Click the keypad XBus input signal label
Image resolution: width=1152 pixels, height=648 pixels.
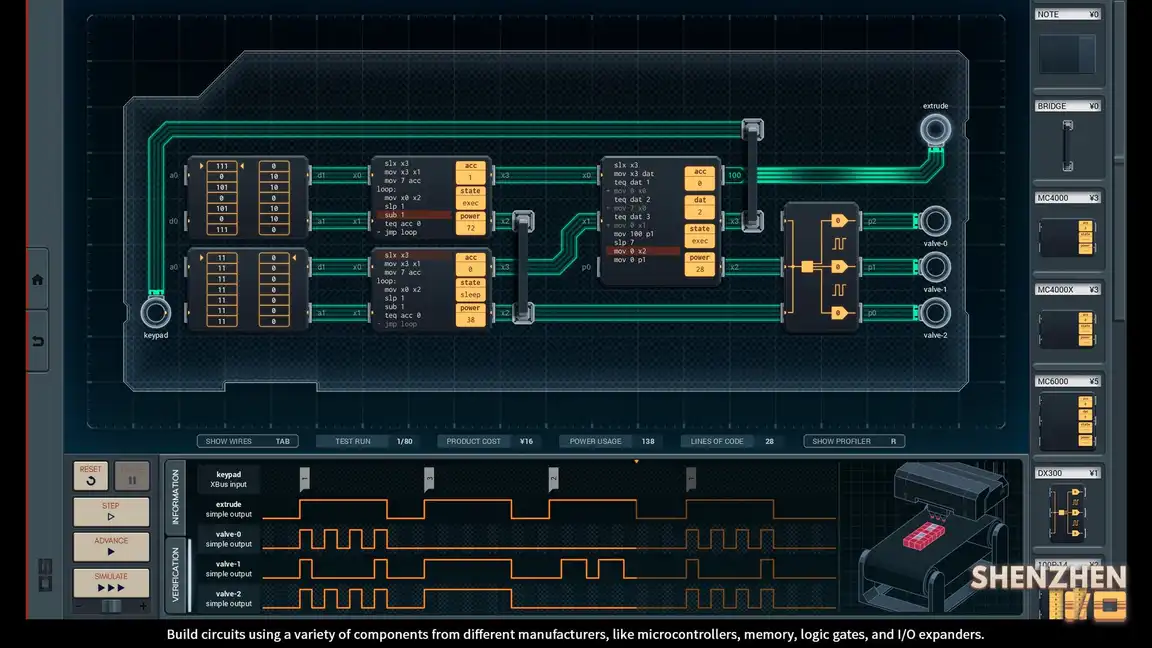228,479
